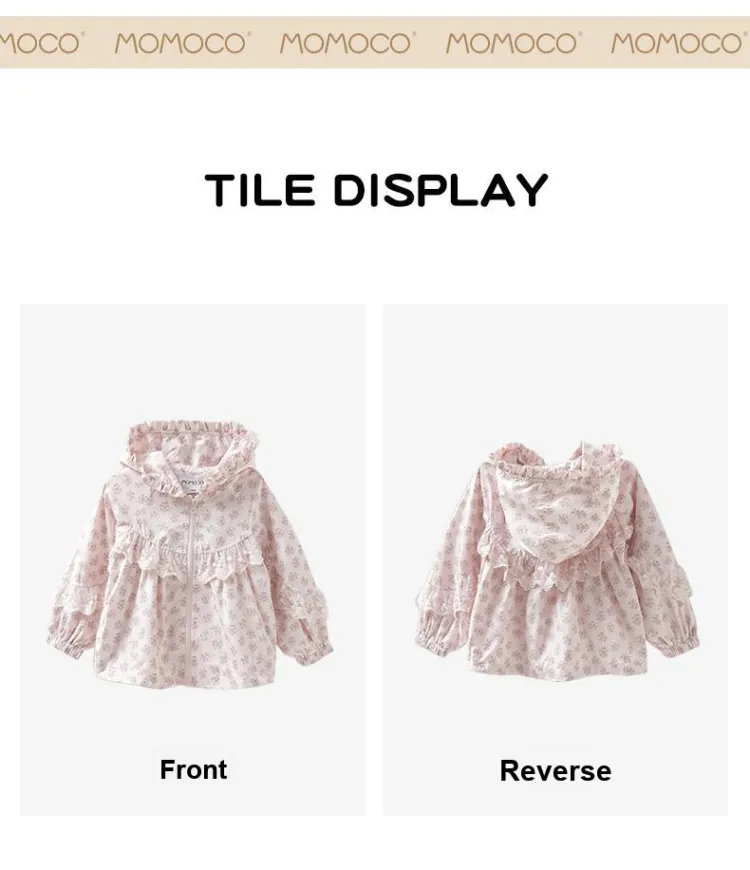The height and width of the screenshot is (870, 750).
Task: Click the "Reverse" caption label
Action: click(555, 771)
